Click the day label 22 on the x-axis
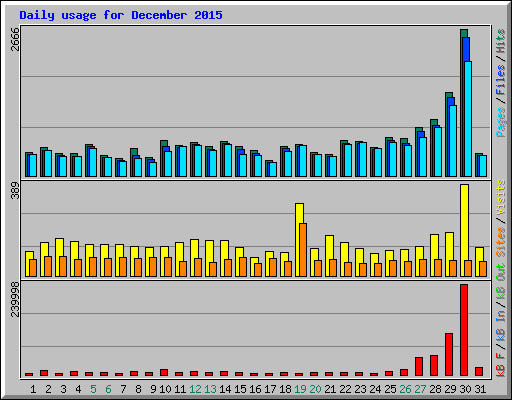Screen dimensions: 512x400 [x=345, y=389]
